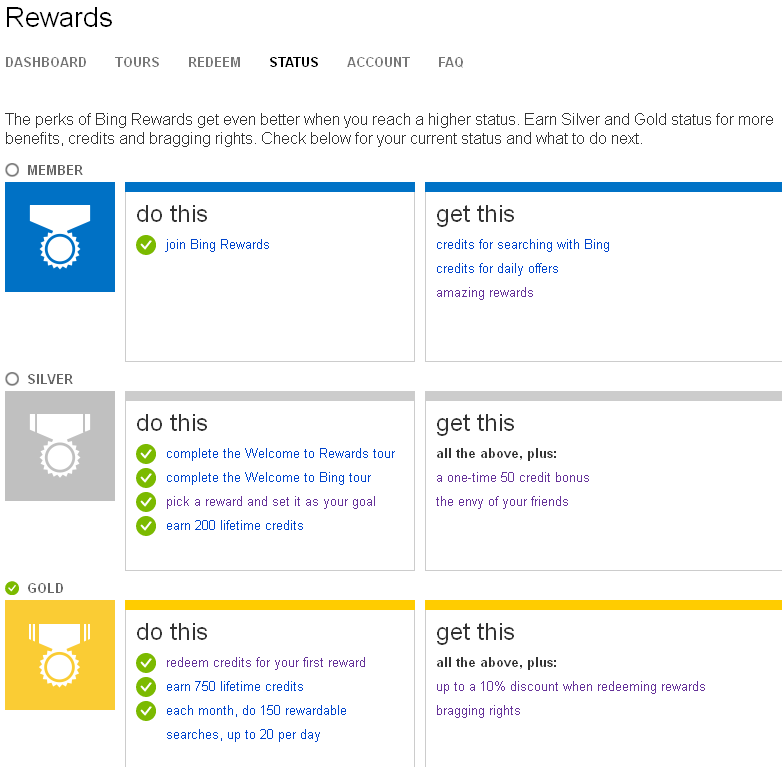784x767 pixels.
Task: Select the STATUS tab
Action: click(x=294, y=62)
